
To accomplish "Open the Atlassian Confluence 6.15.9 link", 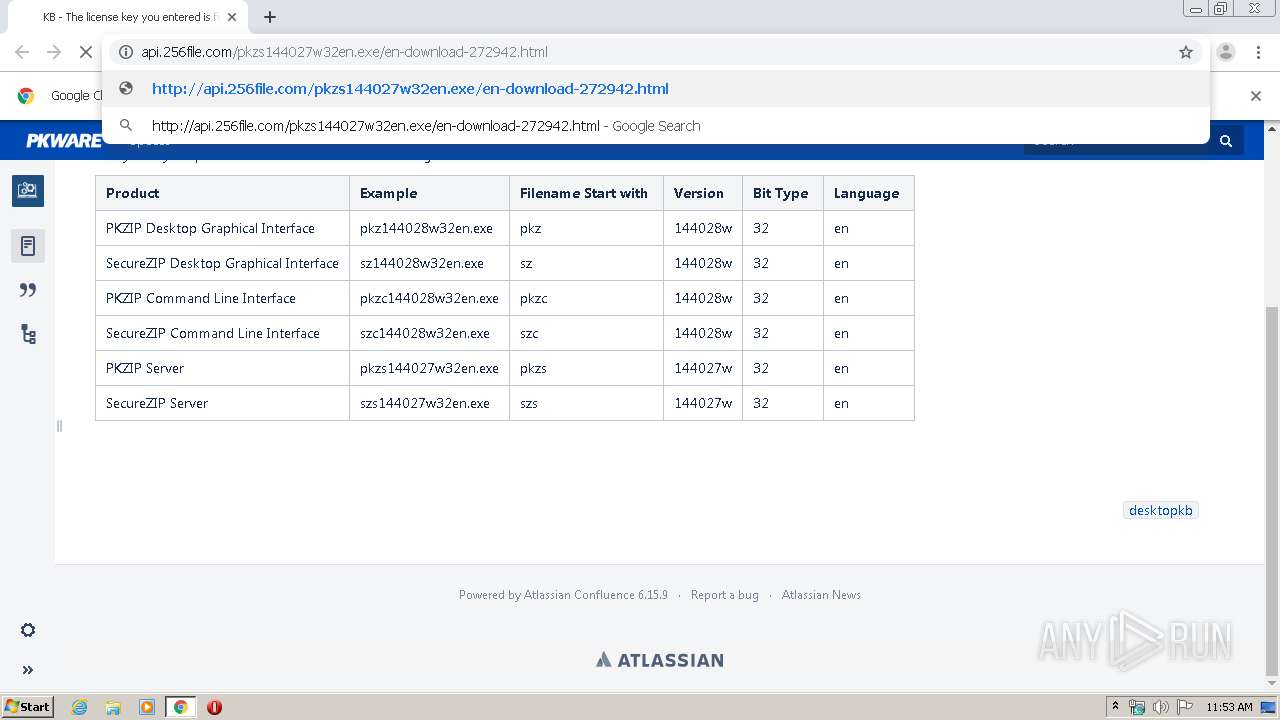I will click(x=595, y=595).
